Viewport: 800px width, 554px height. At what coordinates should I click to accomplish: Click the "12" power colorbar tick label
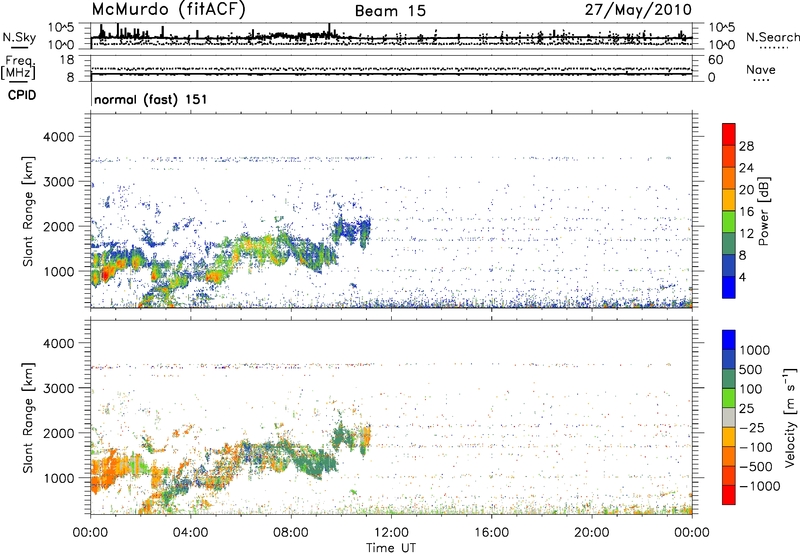coord(746,234)
